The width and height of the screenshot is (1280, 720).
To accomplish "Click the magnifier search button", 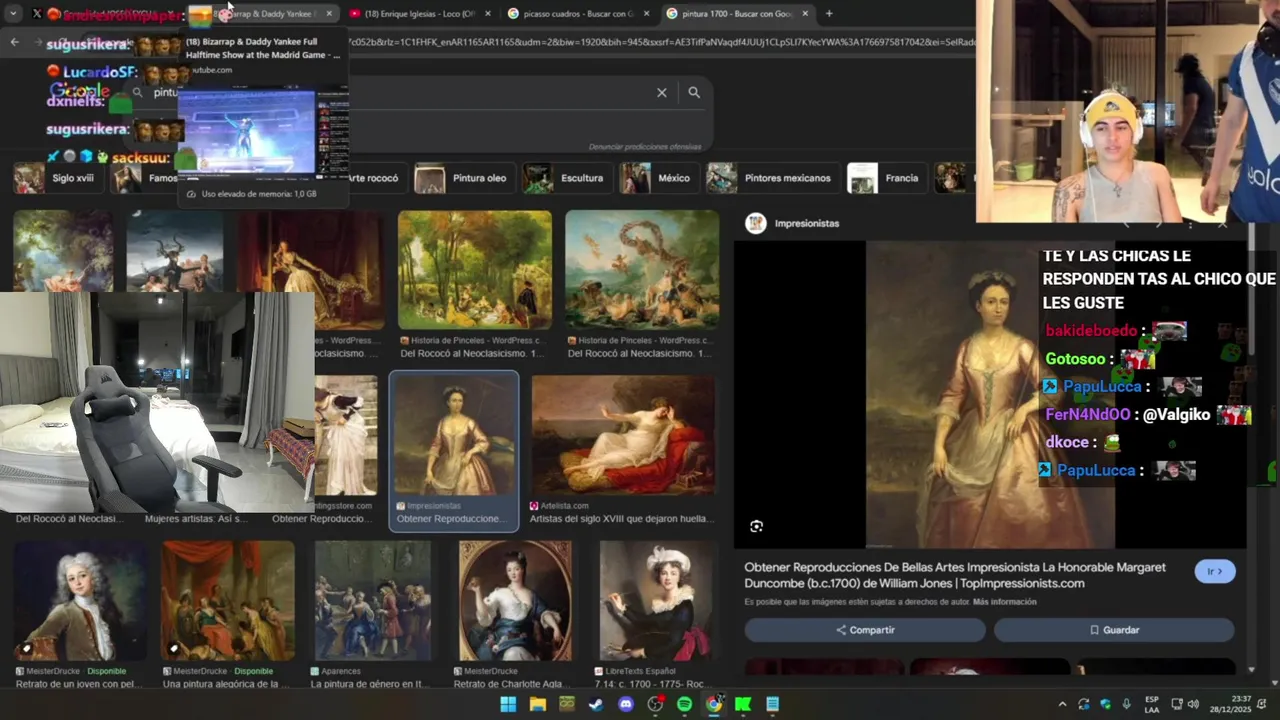I will [x=694, y=92].
